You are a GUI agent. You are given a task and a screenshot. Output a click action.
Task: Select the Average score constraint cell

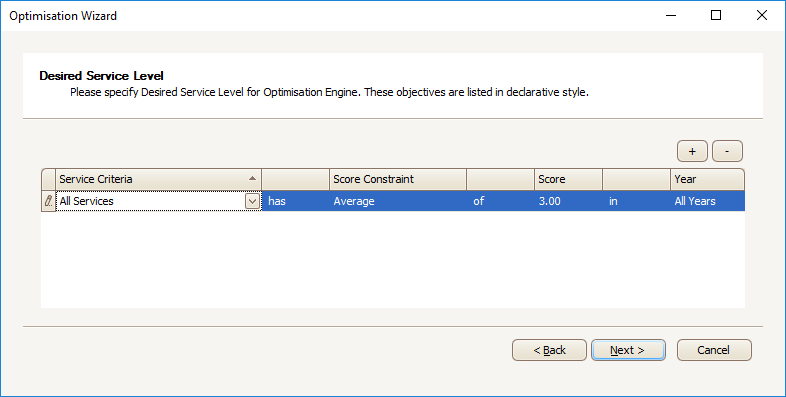(398, 201)
